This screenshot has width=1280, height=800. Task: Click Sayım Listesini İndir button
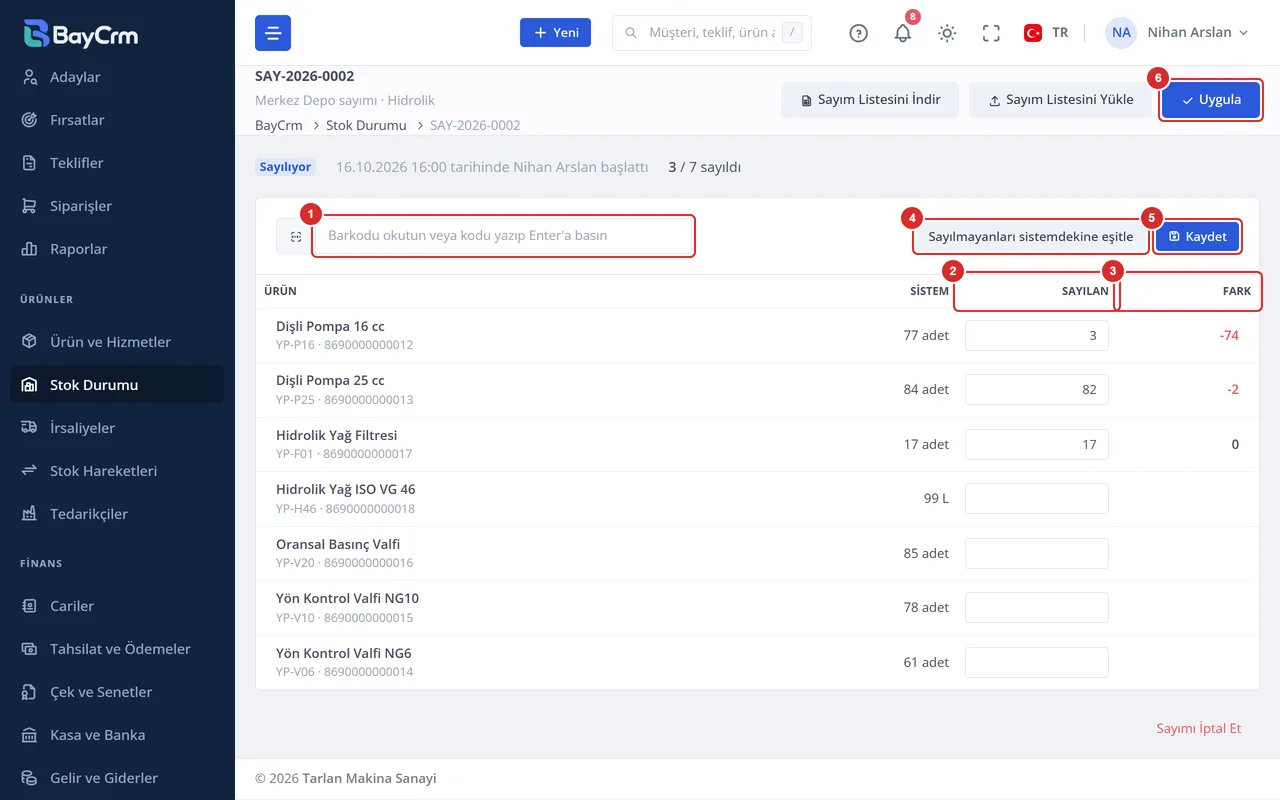click(870, 100)
